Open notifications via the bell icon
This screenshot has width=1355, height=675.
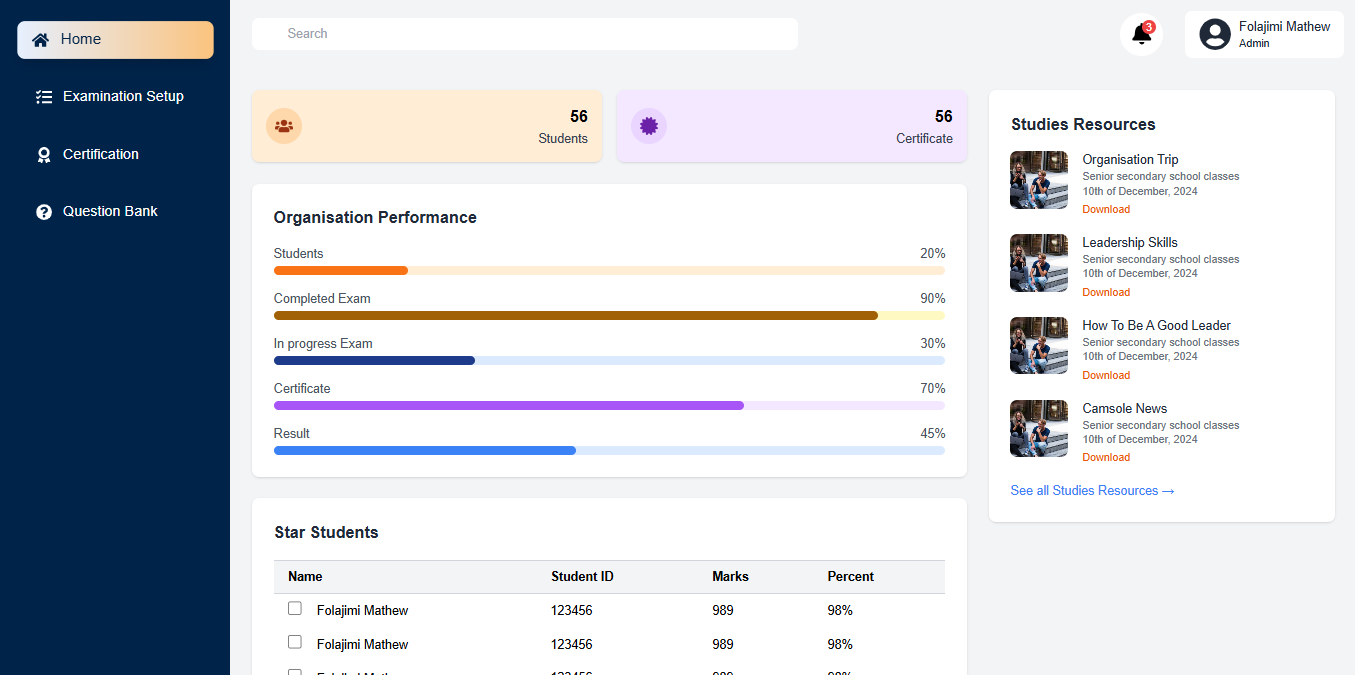point(1141,34)
